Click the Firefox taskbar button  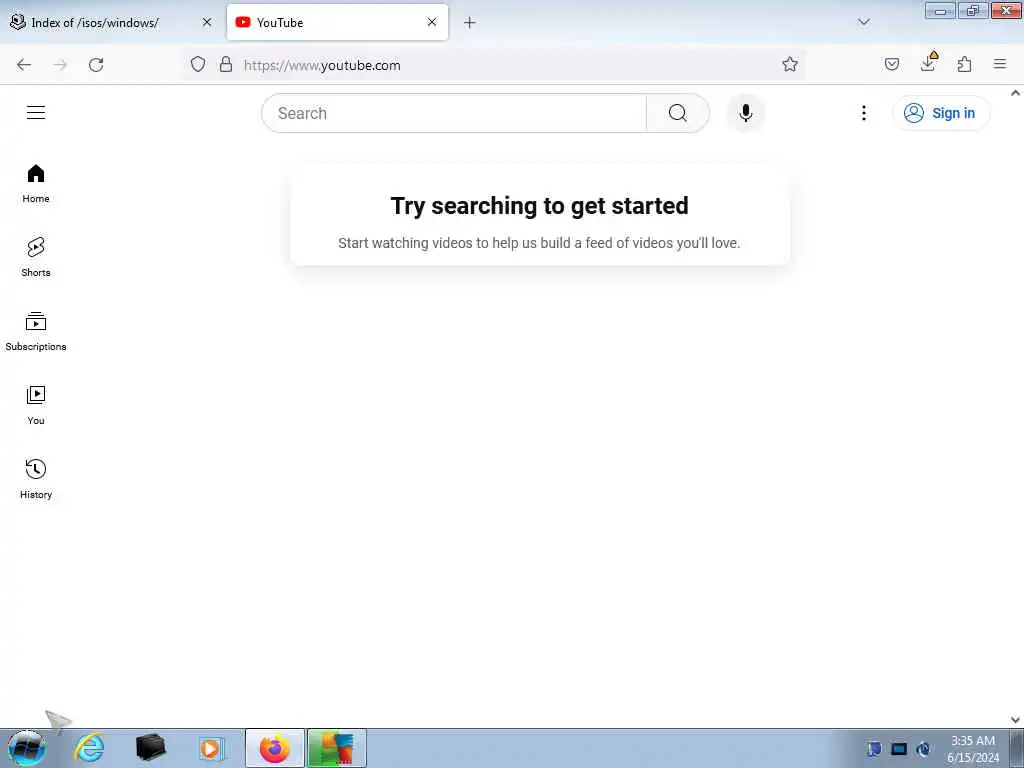pyautogui.click(x=274, y=748)
